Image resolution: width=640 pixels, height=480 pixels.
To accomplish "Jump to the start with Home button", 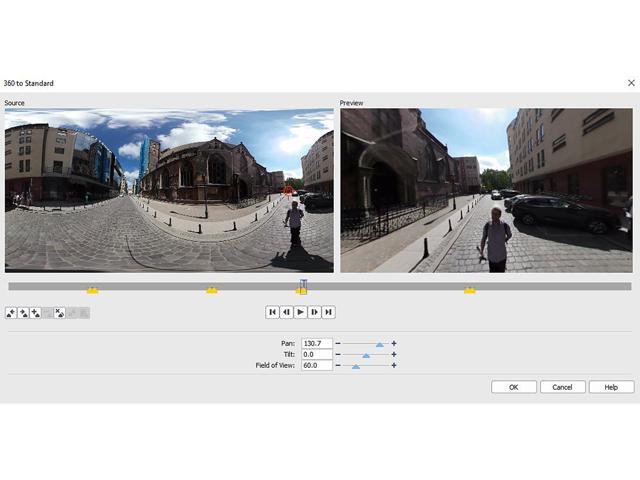I will [x=272, y=312].
